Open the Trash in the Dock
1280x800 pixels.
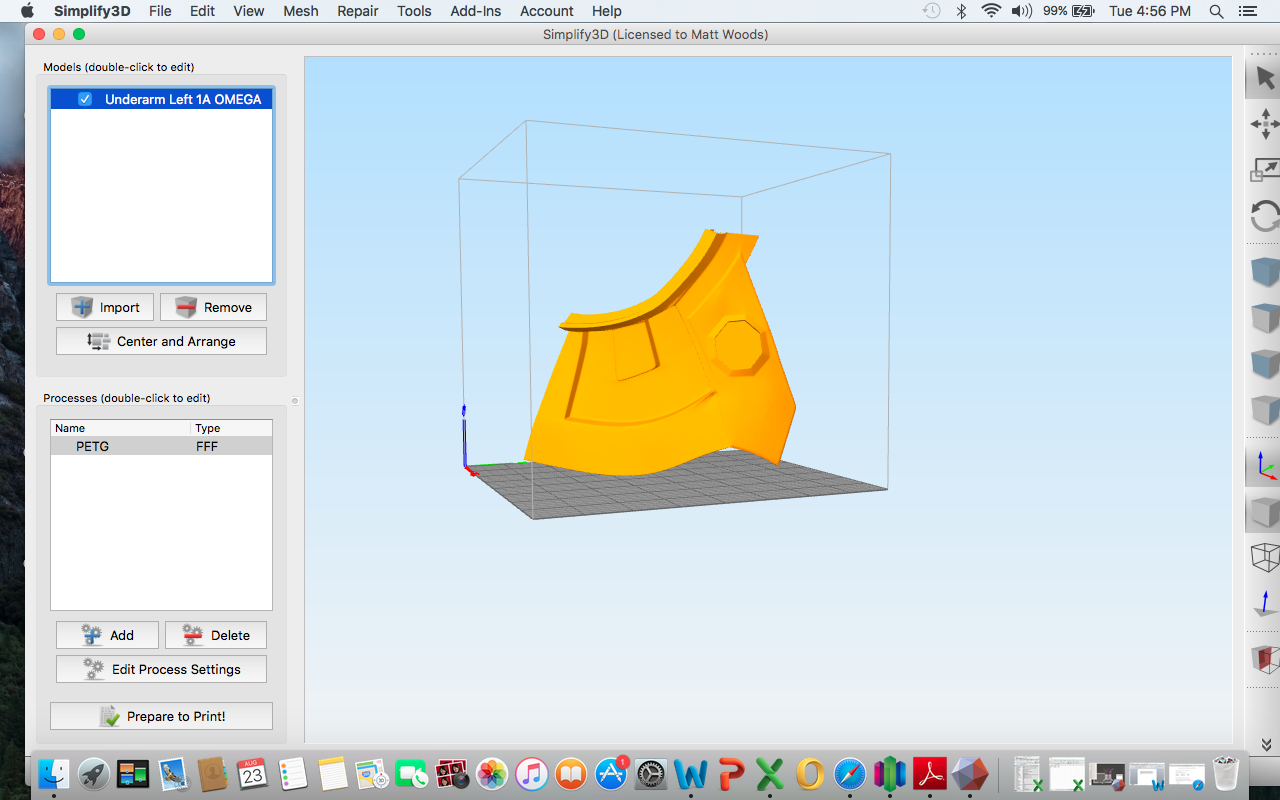[1226, 774]
